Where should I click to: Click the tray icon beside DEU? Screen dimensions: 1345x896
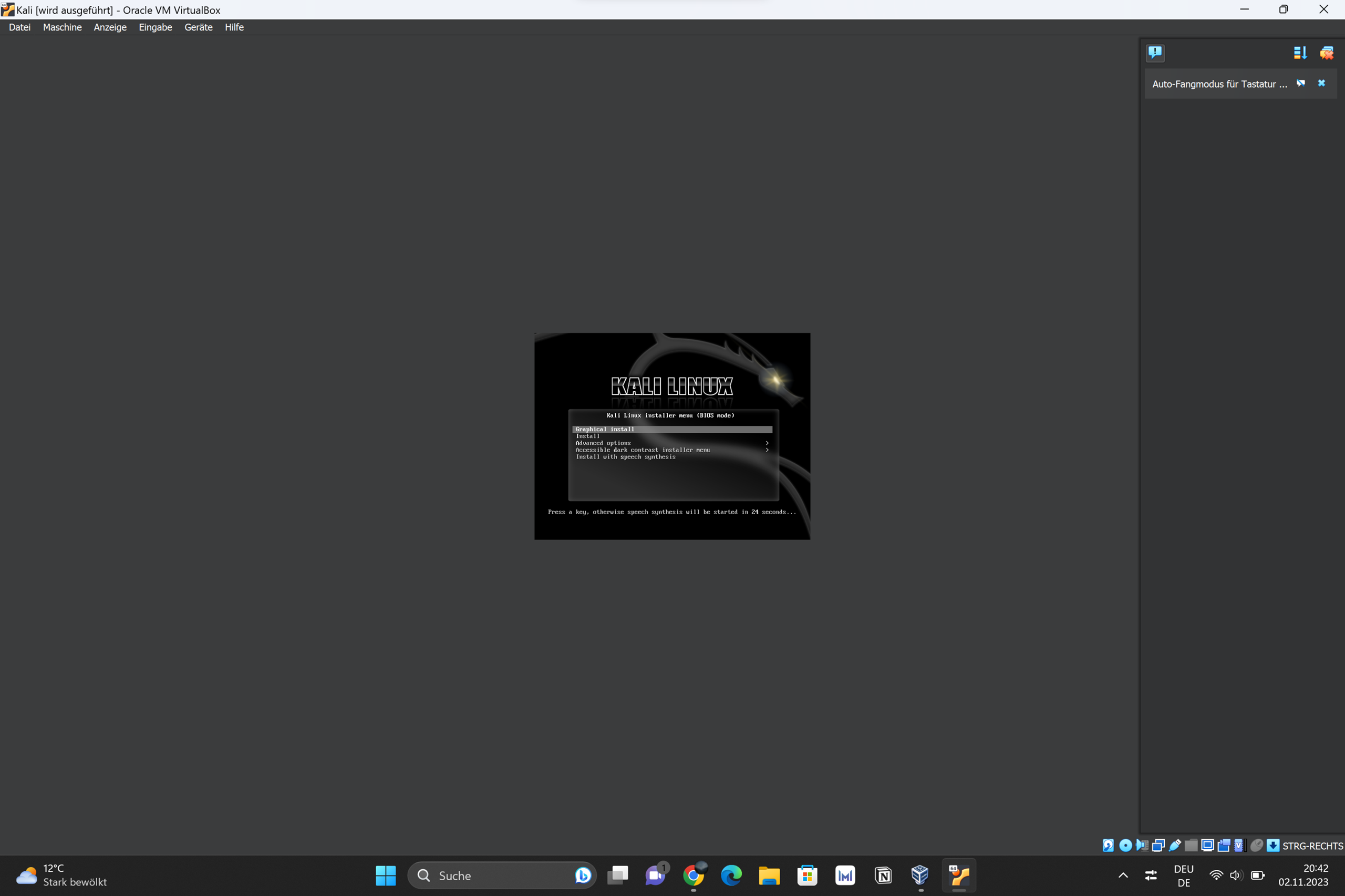coord(1151,876)
